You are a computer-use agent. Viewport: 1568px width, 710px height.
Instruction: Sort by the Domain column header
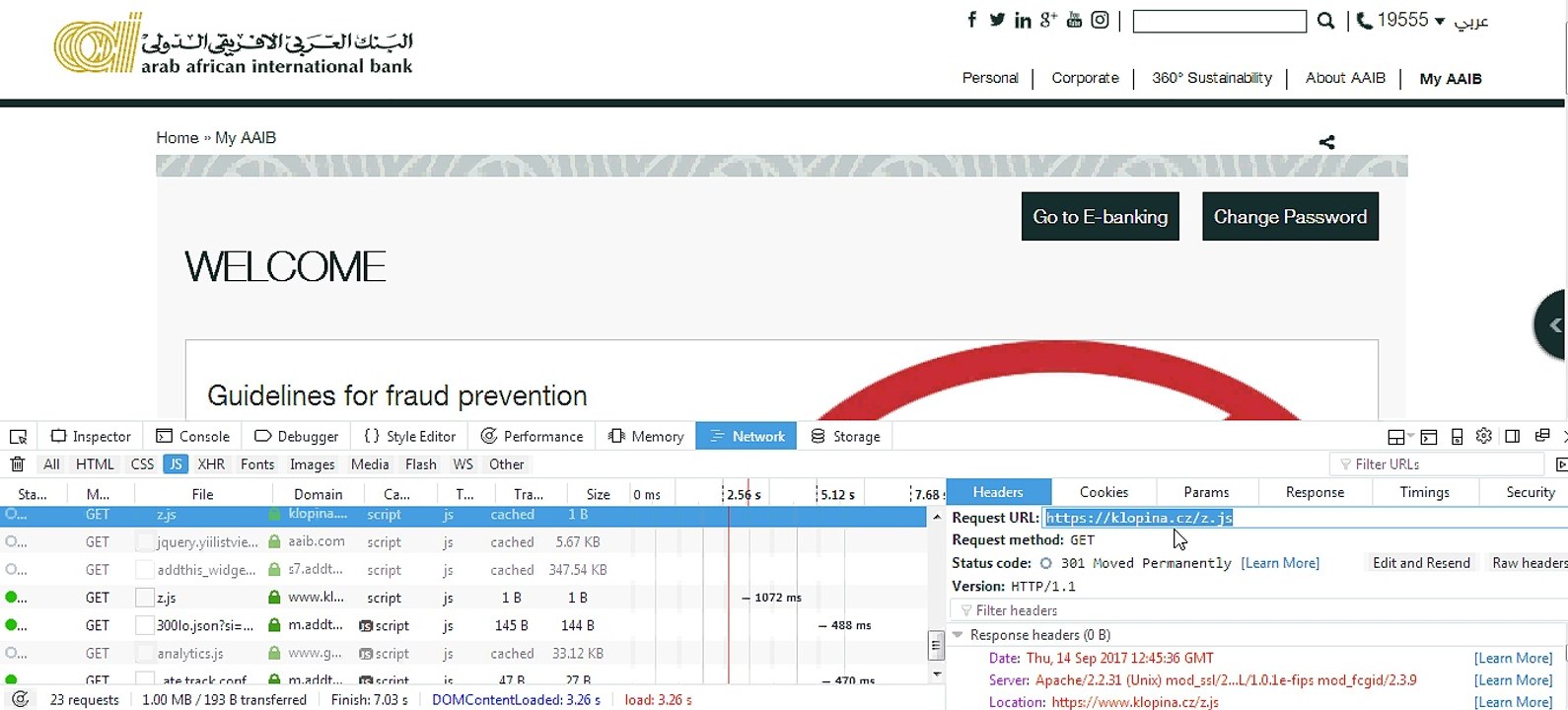[x=318, y=494]
